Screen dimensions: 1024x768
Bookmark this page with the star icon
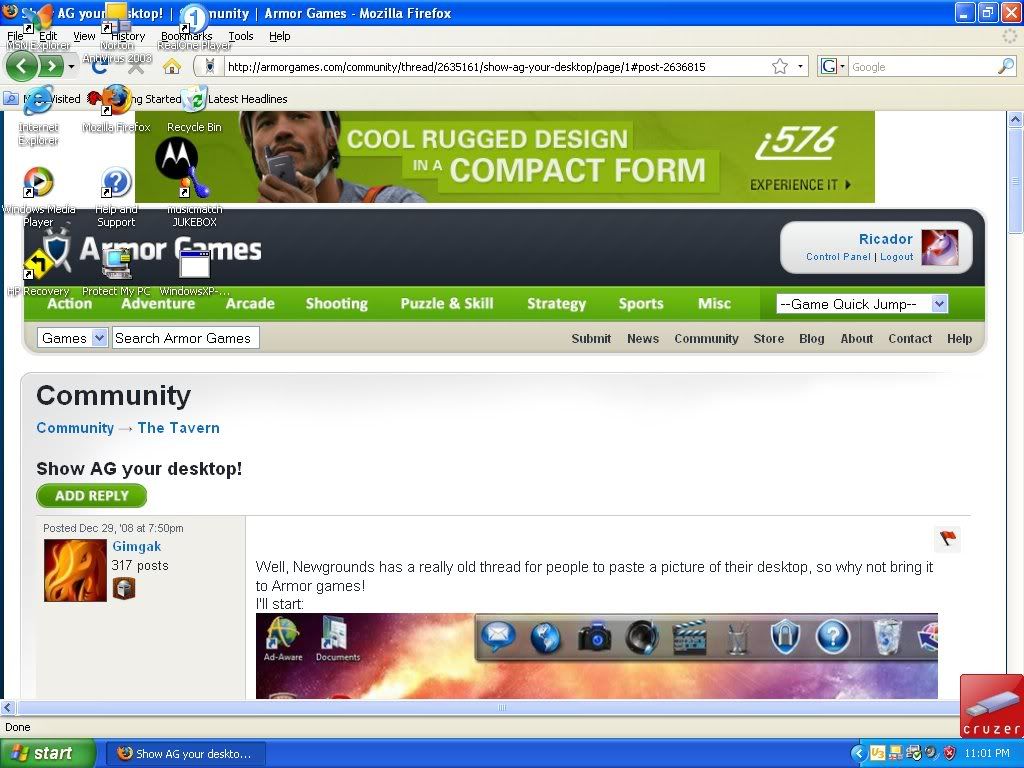(779, 66)
